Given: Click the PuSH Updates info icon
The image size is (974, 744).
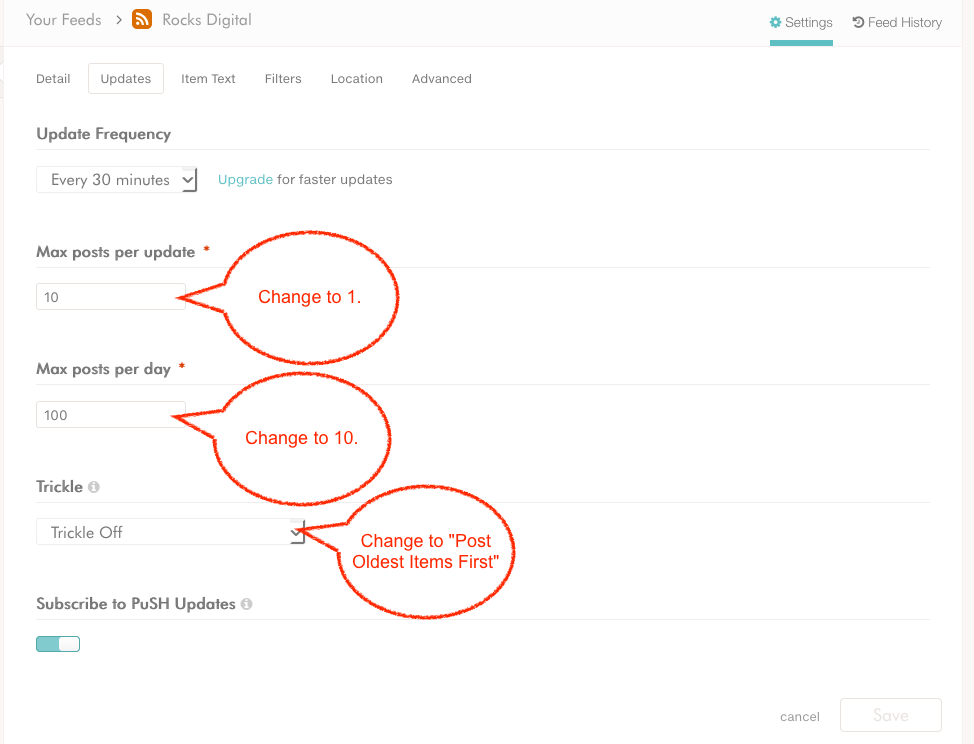Looking at the screenshot, I should (247, 604).
